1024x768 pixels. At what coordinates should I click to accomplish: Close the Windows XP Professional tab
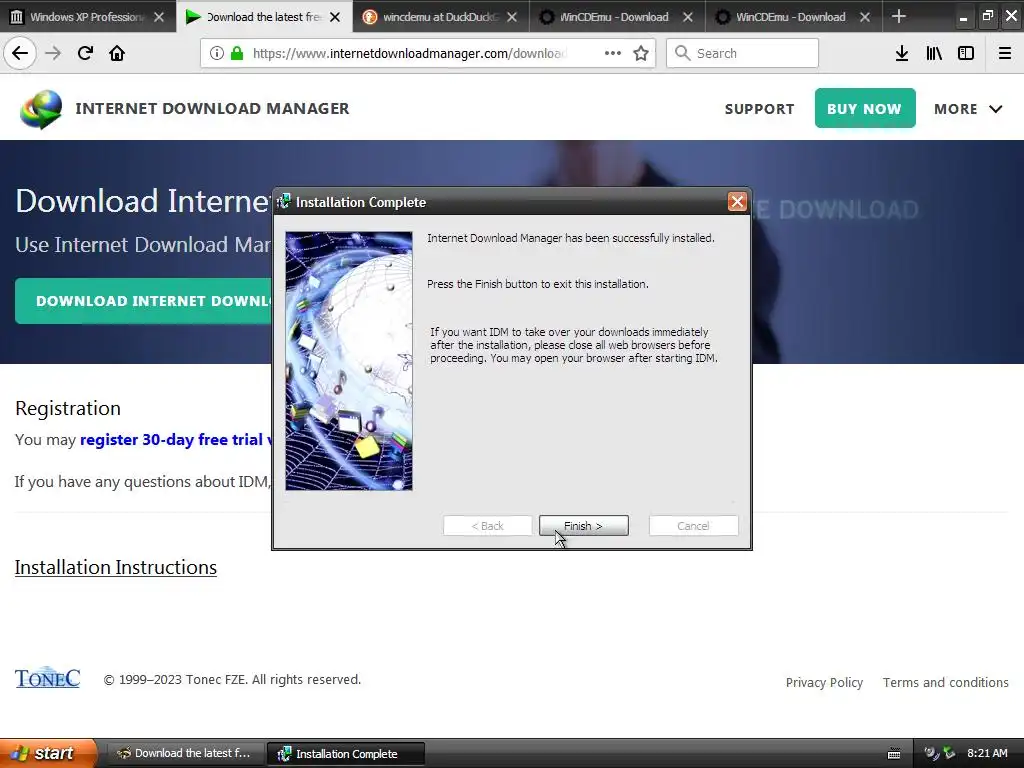click(x=159, y=17)
